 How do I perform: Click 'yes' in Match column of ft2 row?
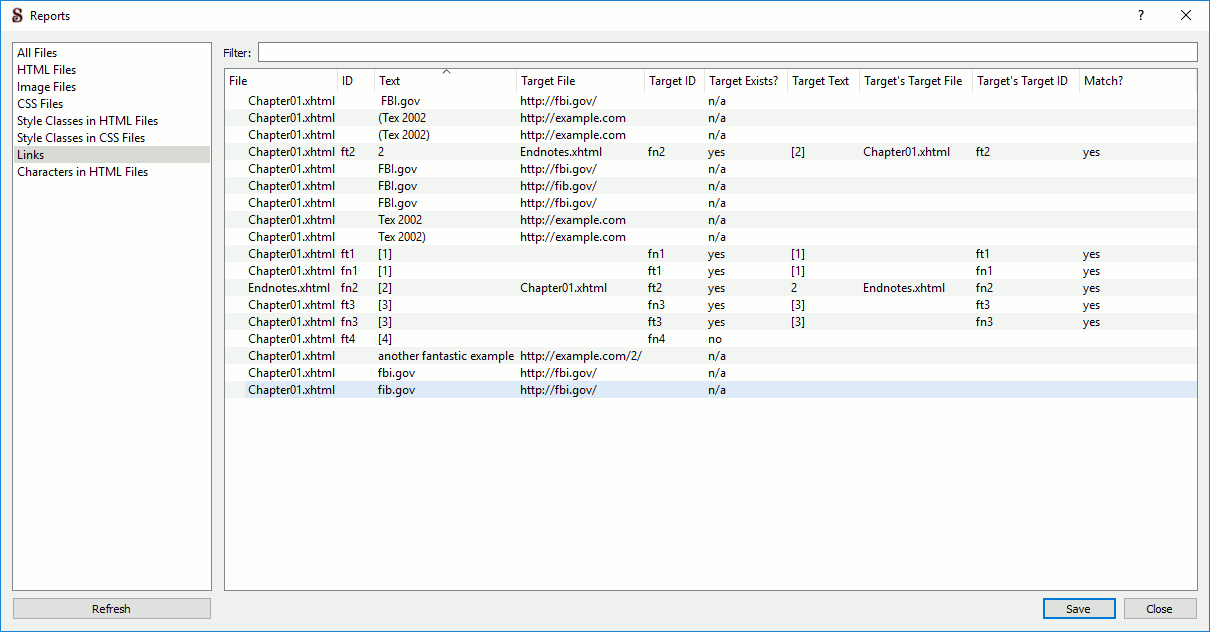1091,152
